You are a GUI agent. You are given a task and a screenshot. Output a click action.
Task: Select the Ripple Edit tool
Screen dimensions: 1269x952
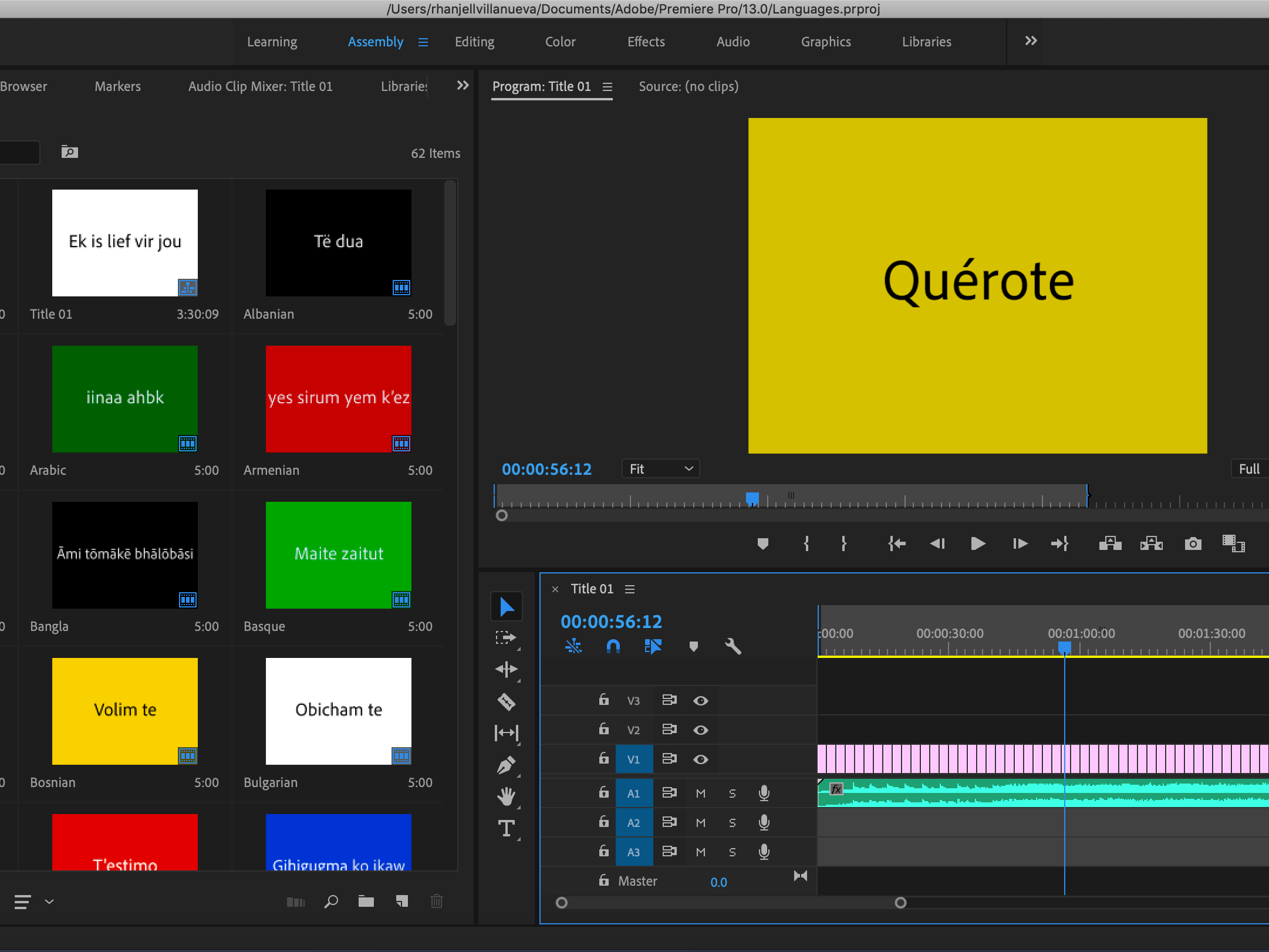[507, 670]
